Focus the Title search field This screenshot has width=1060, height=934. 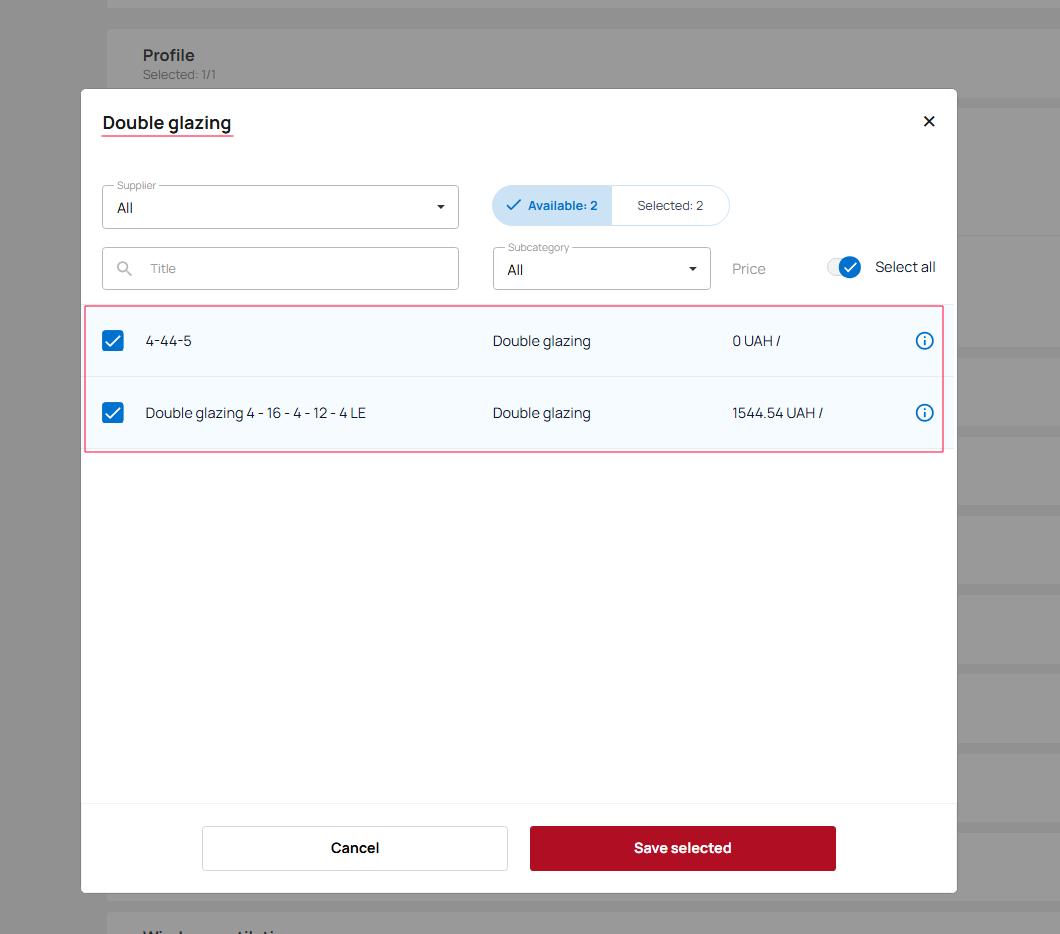[x=300, y=269]
